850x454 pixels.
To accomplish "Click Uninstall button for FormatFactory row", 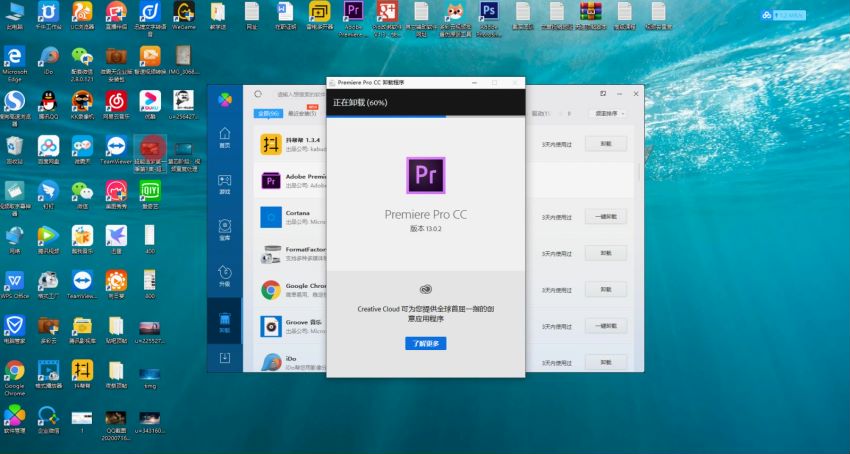I will (x=606, y=253).
